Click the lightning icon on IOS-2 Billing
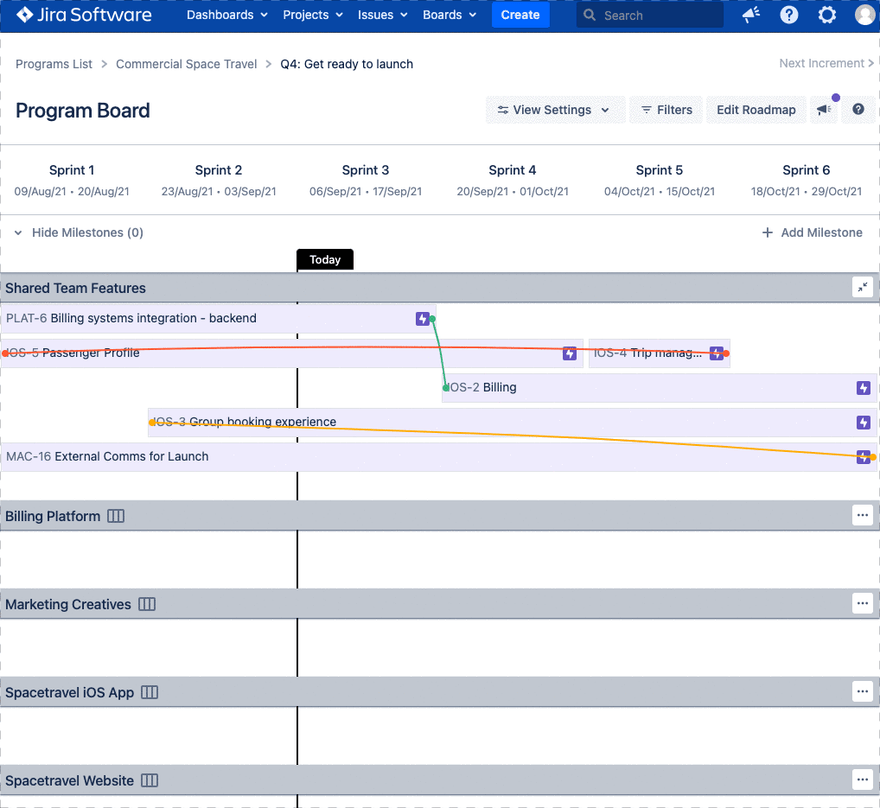This screenshot has height=808, width=880. (x=863, y=388)
